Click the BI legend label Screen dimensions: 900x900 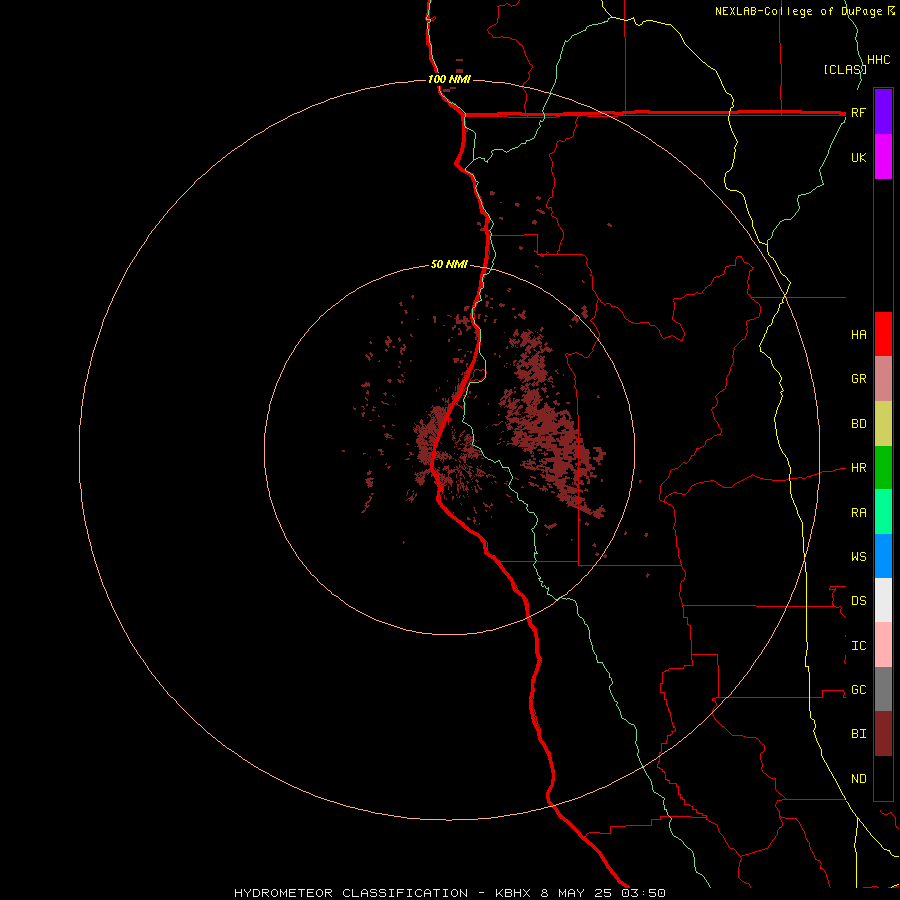point(859,734)
